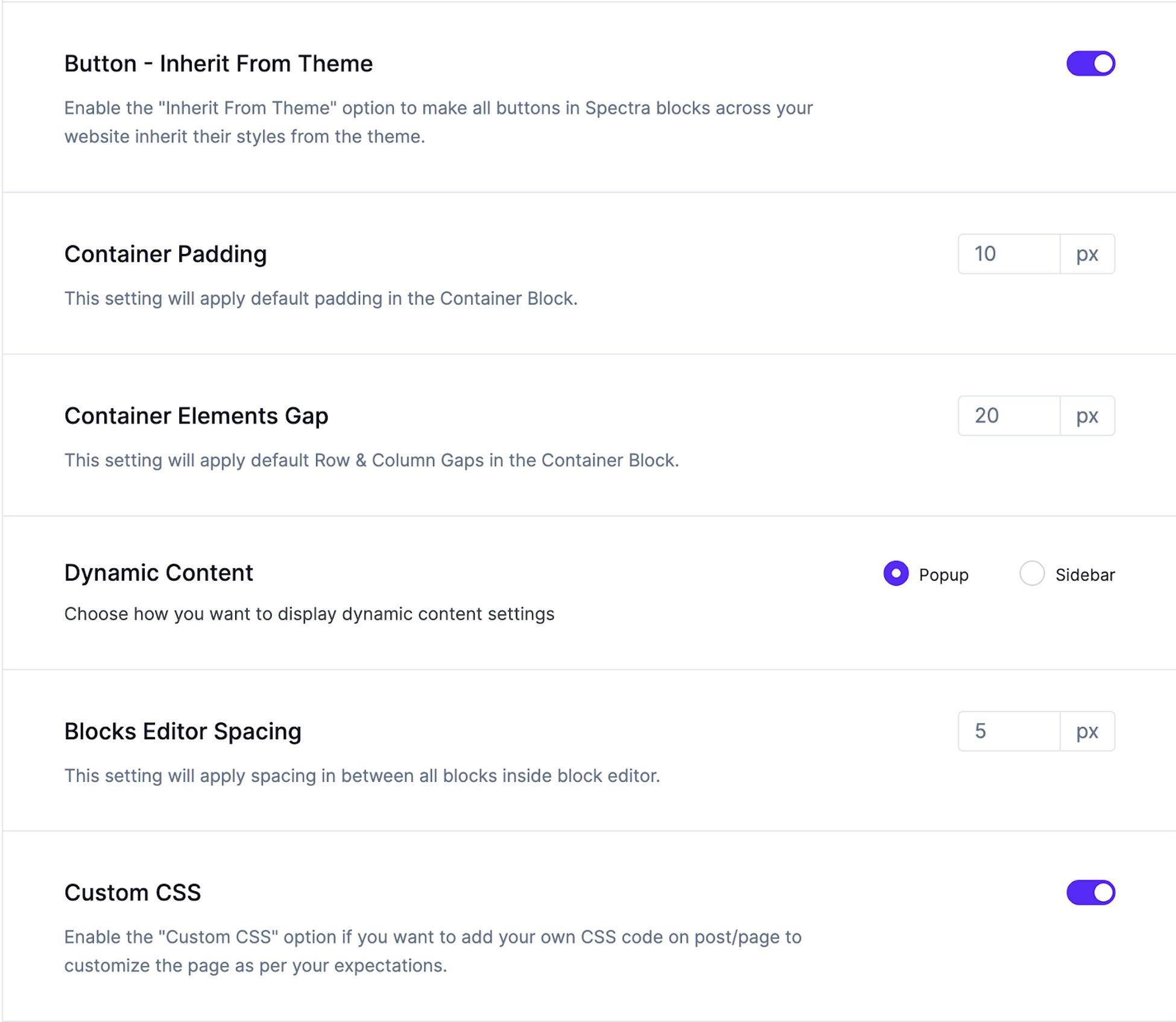Click the Popup label next to its radio
The height and width of the screenshot is (1022, 1176).
(943, 575)
